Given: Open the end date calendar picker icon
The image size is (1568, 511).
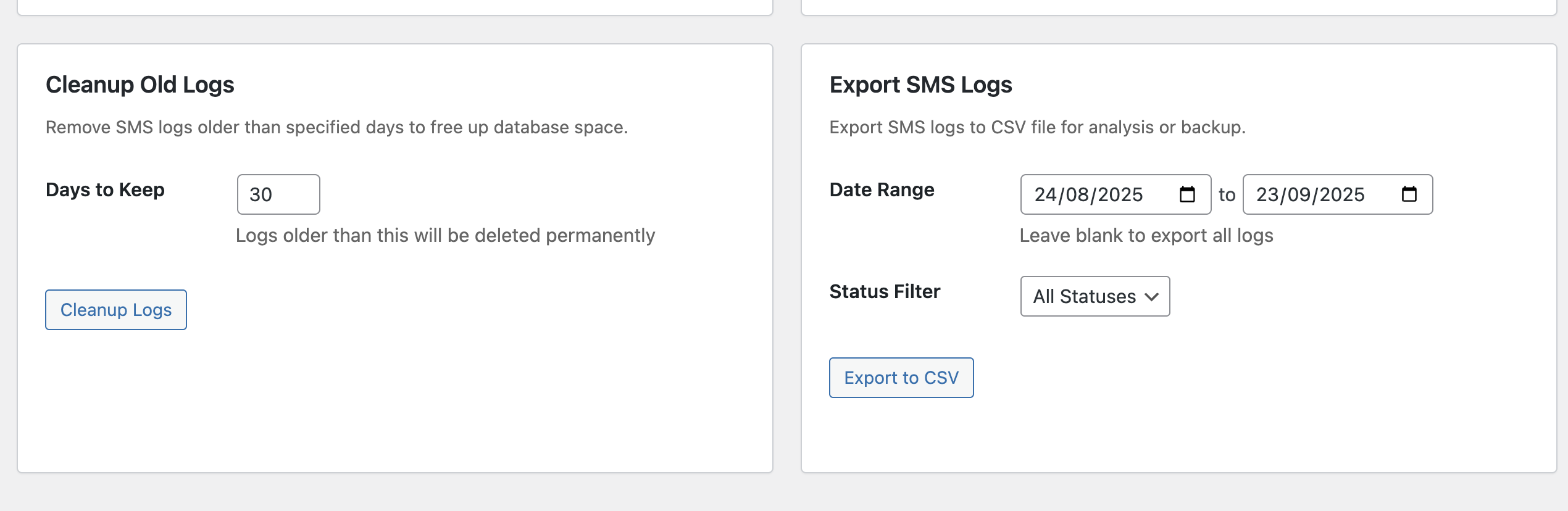Looking at the screenshot, I should [1409, 194].
